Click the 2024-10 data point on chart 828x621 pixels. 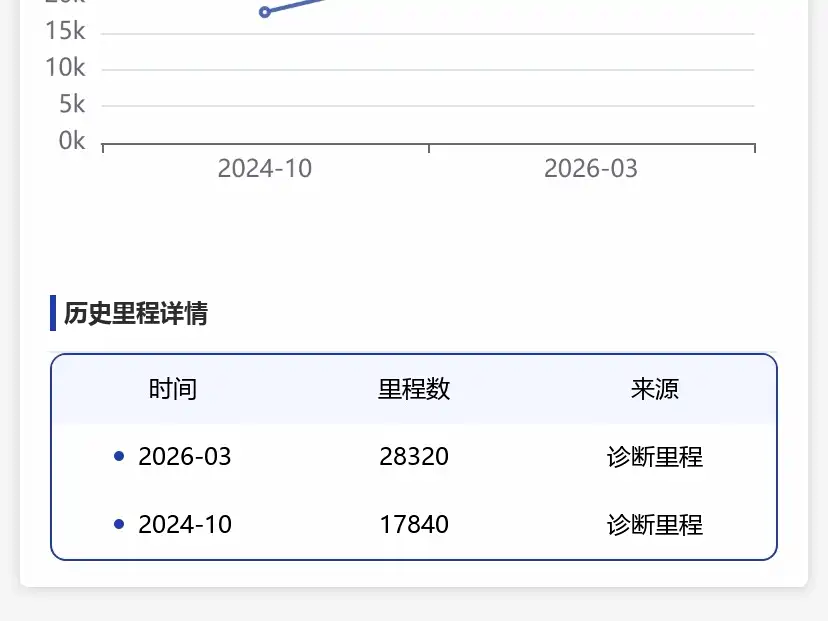click(265, 12)
